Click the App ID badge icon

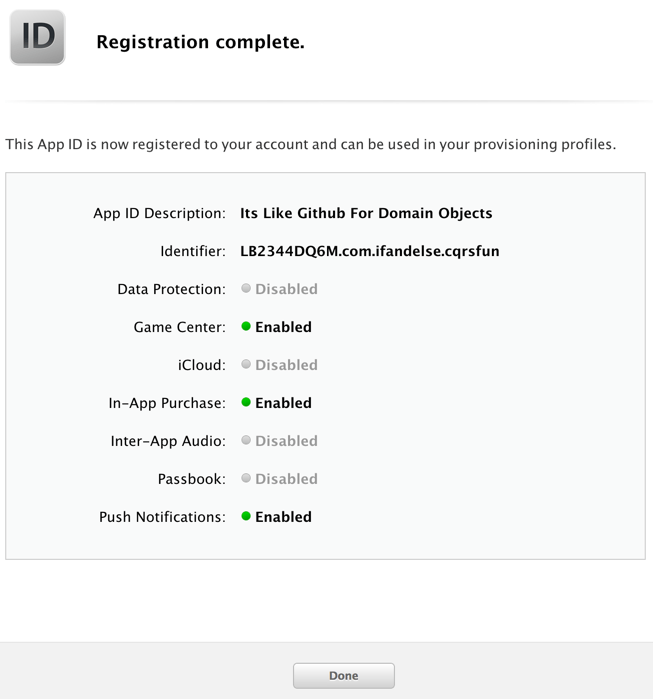(37, 37)
